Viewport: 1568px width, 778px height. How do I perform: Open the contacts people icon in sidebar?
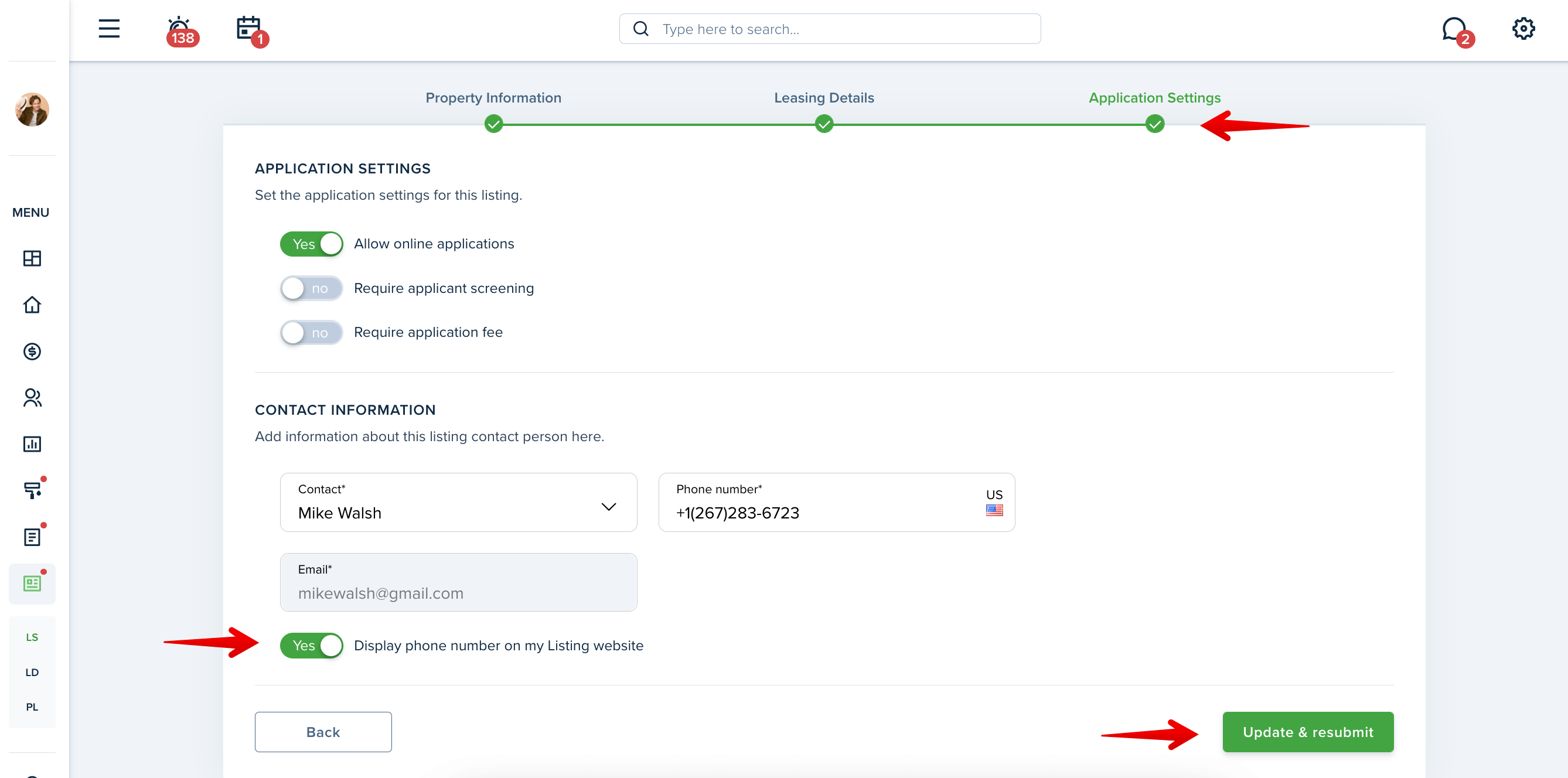pyautogui.click(x=32, y=398)
